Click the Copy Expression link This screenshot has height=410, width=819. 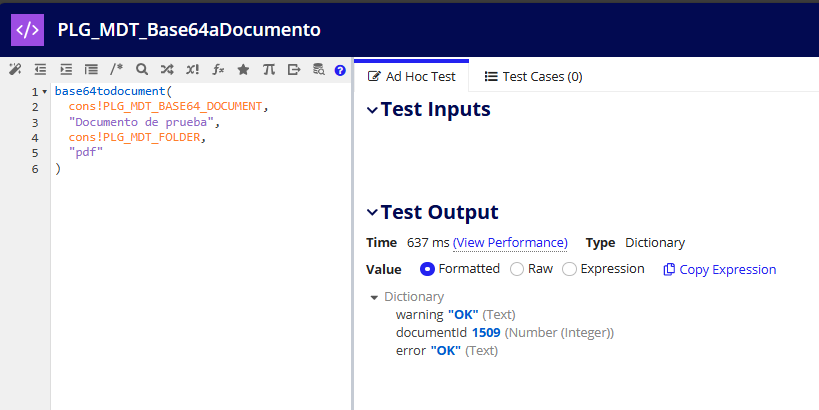[720, 269]
